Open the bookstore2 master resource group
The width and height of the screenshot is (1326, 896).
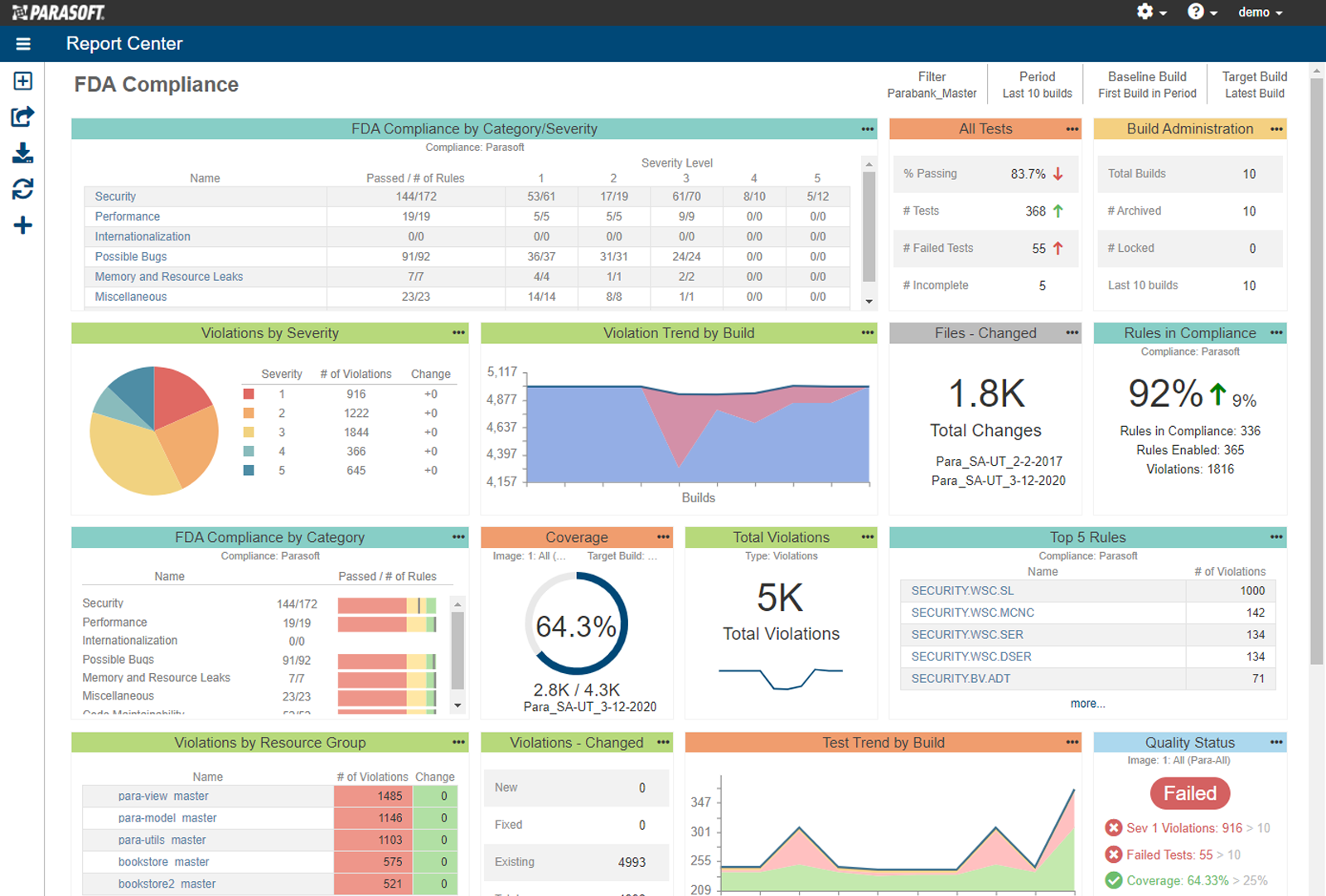click(167, 884)
